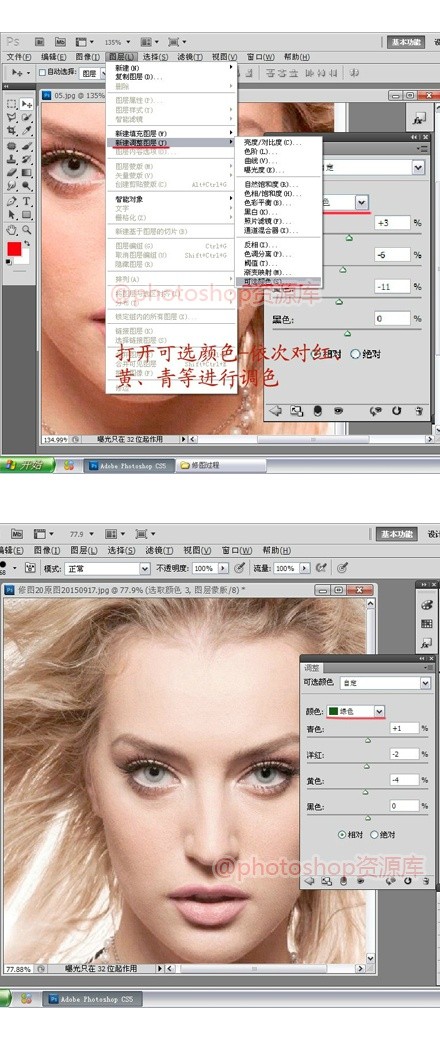Click the red foreground color swatch
Viewport: 440px width, 1052px height.
(x=14, y=249)
